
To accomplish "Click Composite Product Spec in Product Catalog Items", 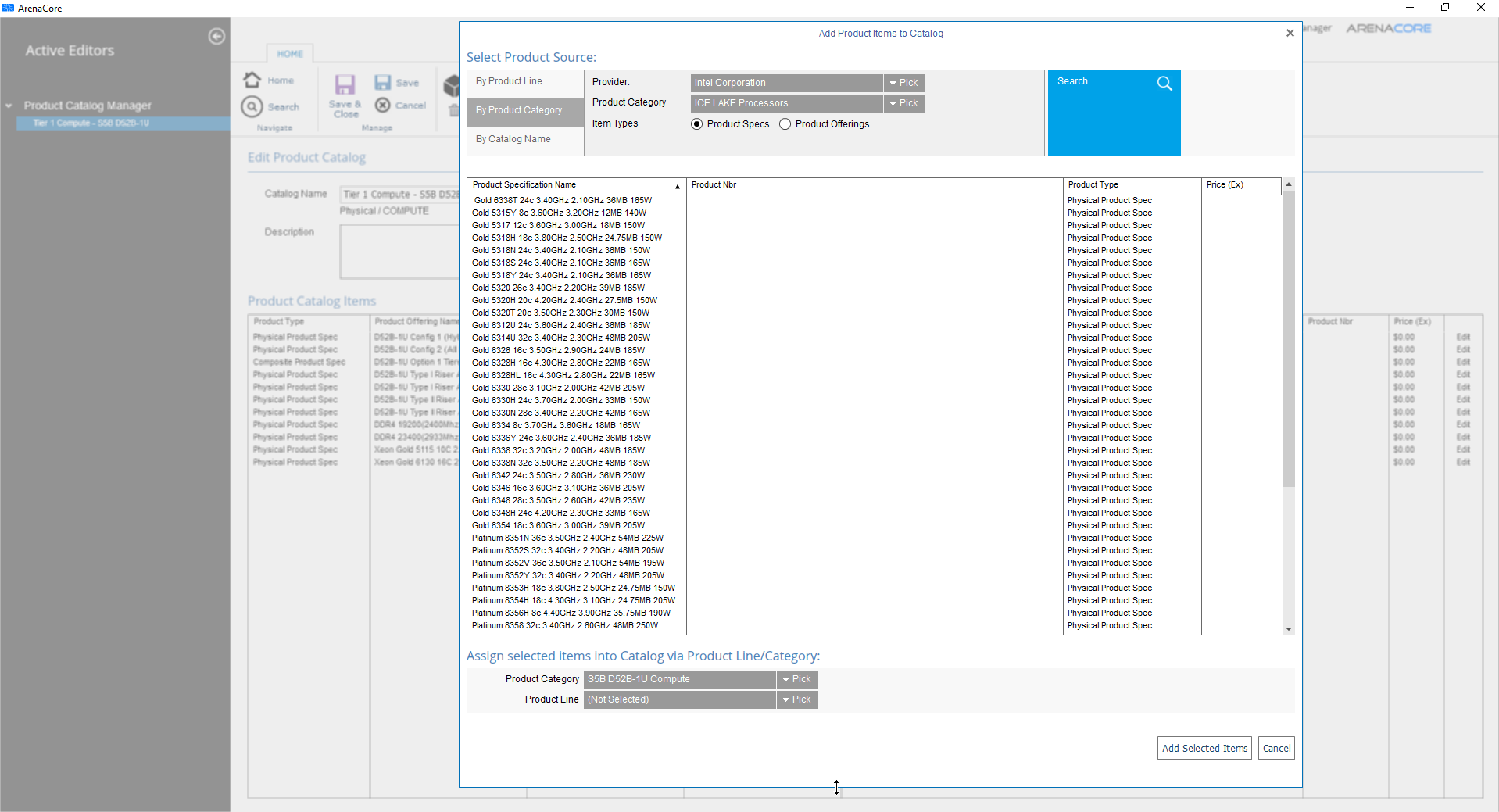I will tap(299, 363).
